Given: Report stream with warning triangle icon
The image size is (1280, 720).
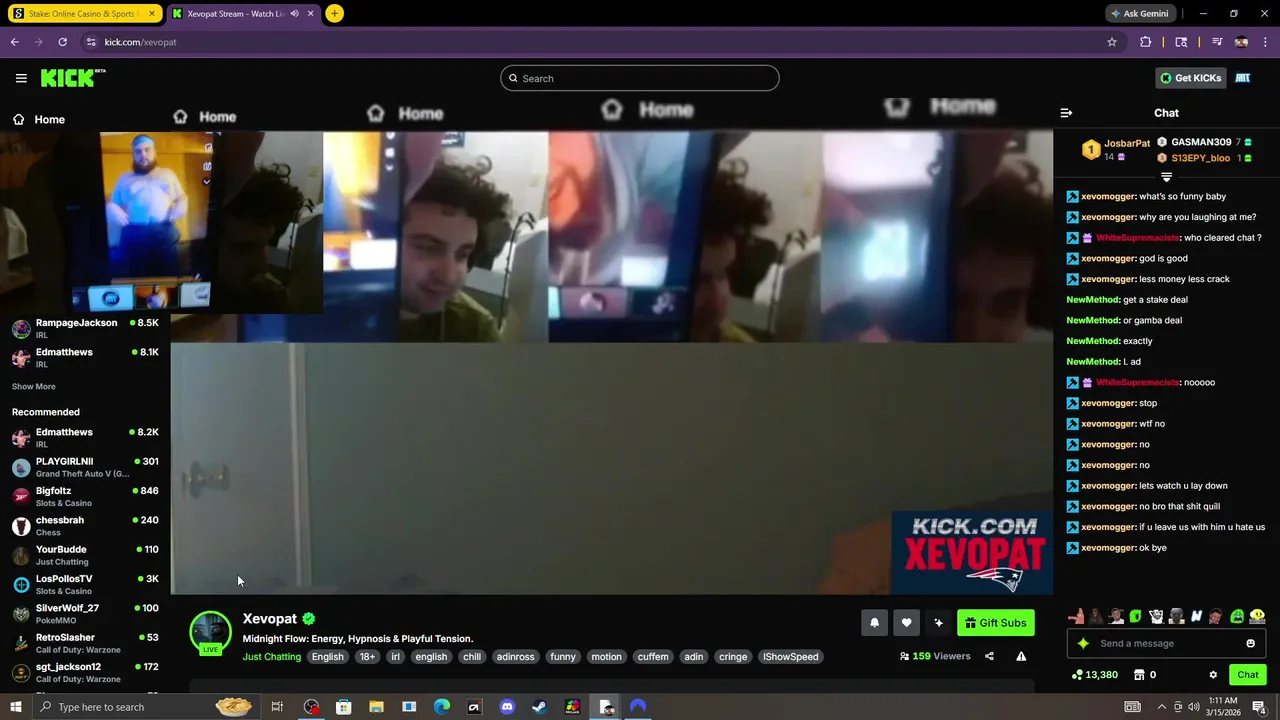Looking at the screenshot, I should click(1021, 656).
